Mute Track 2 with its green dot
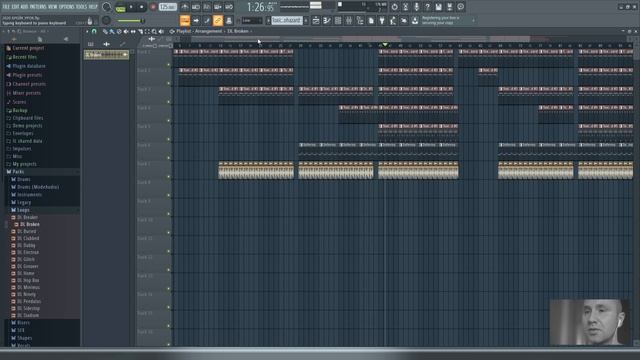Viewport: 640px width, 360px height. 169,83
